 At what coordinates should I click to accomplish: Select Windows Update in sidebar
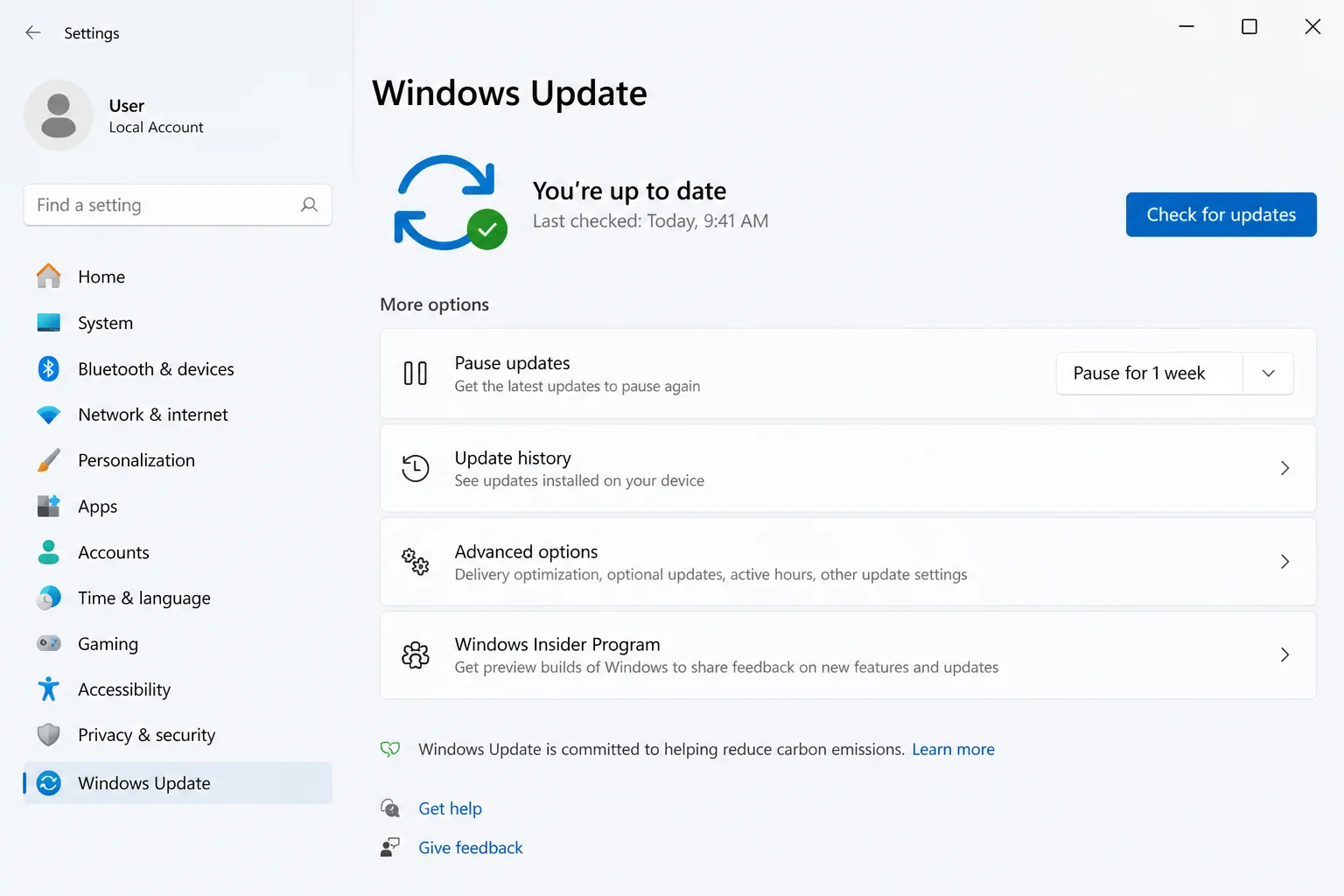(x=178, y=783)
